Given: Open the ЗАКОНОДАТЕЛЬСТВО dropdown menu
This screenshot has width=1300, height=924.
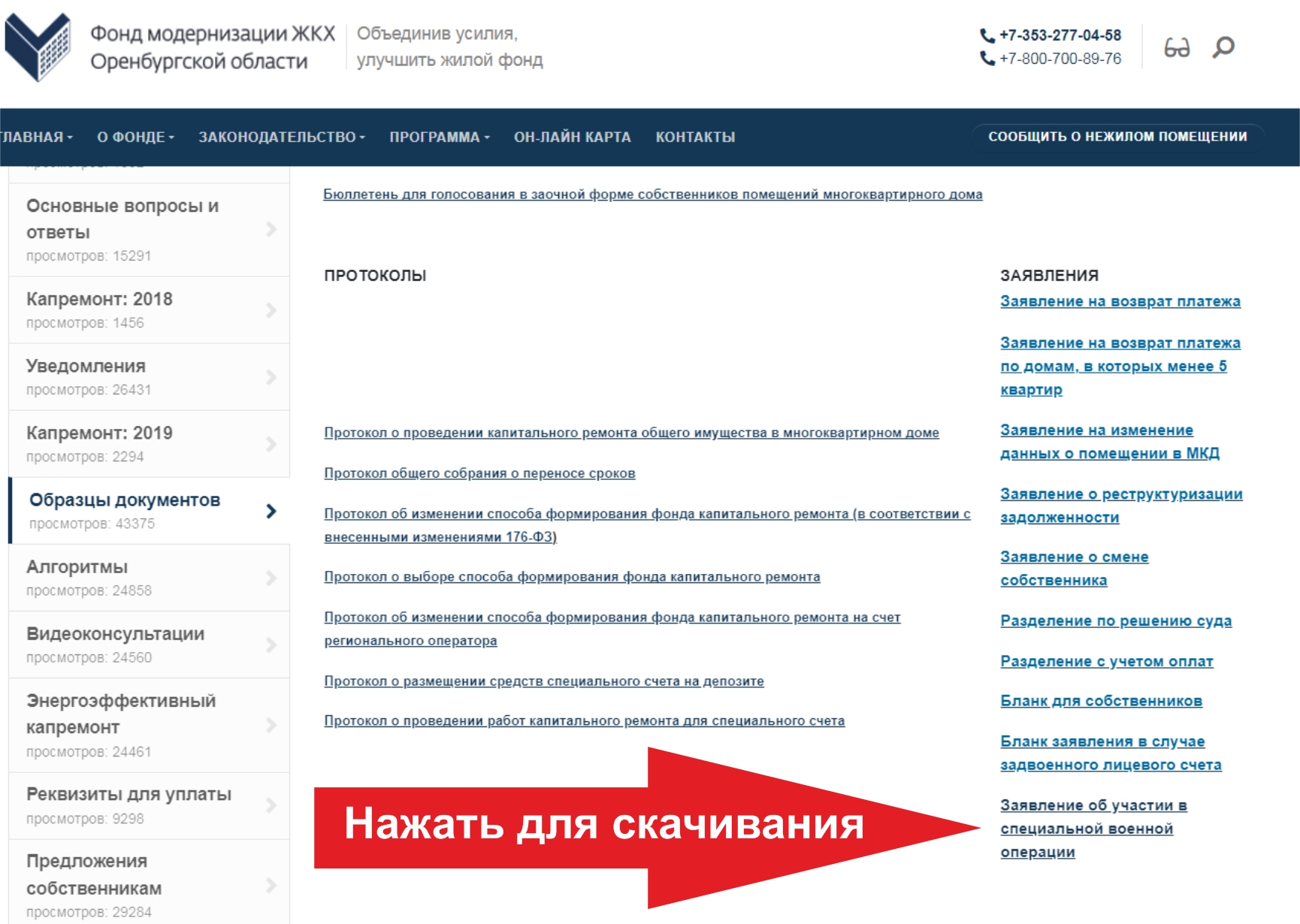Looking at the screenshot, I should [282, 137].
